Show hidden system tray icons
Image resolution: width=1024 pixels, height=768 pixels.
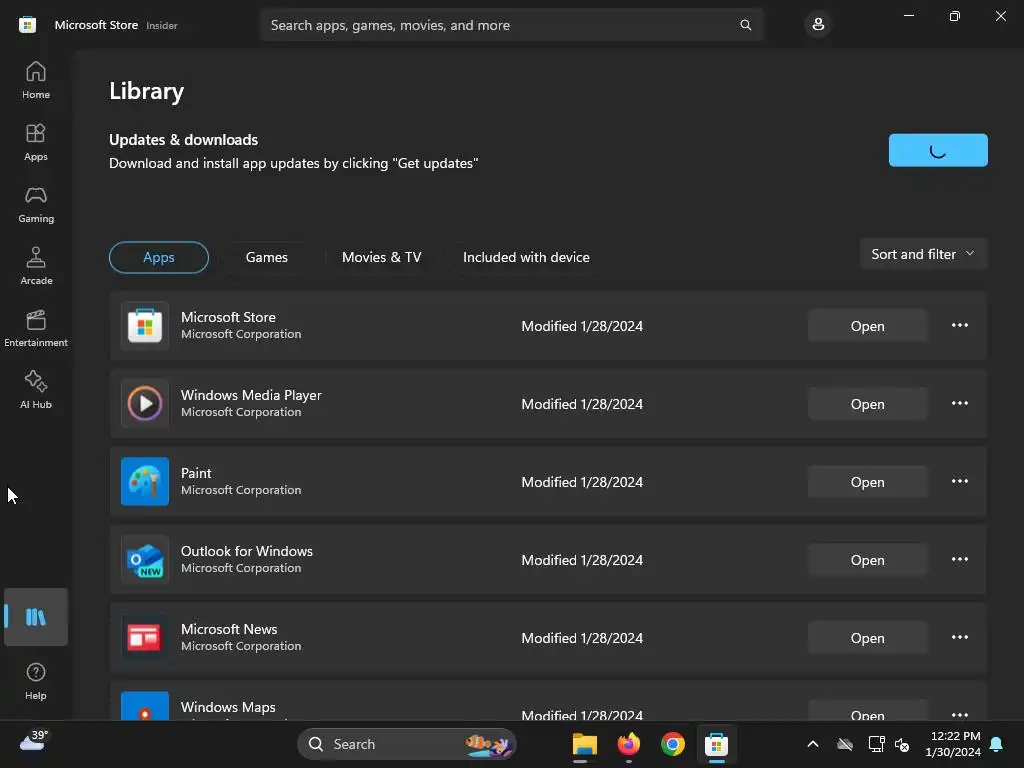click(812, 744)
